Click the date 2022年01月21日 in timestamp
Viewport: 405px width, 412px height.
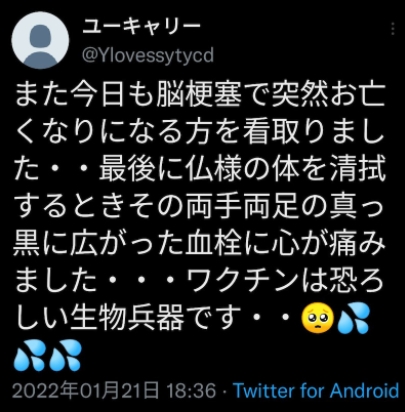85,390
